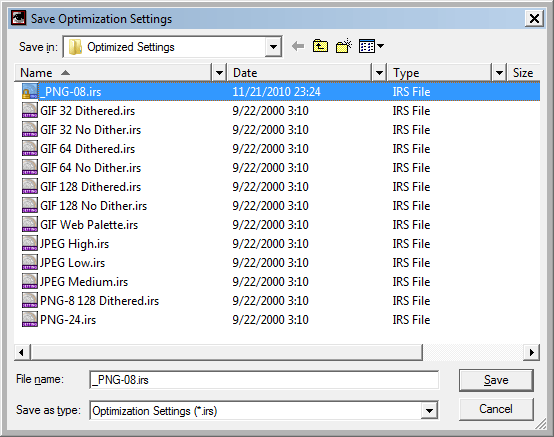Select the file PNG-24.irs

[68, 320]
